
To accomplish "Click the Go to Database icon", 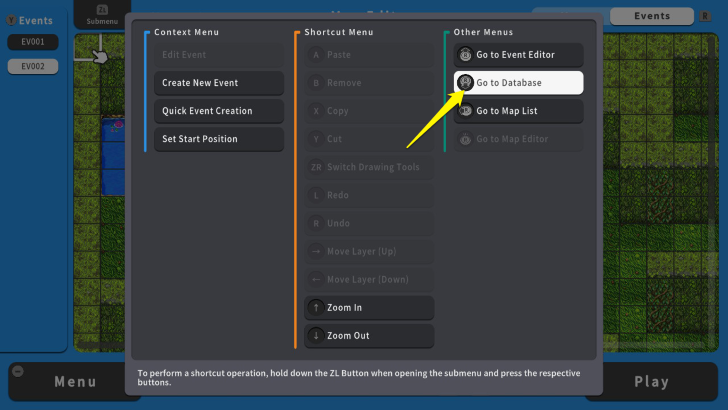I will point(465,83).
